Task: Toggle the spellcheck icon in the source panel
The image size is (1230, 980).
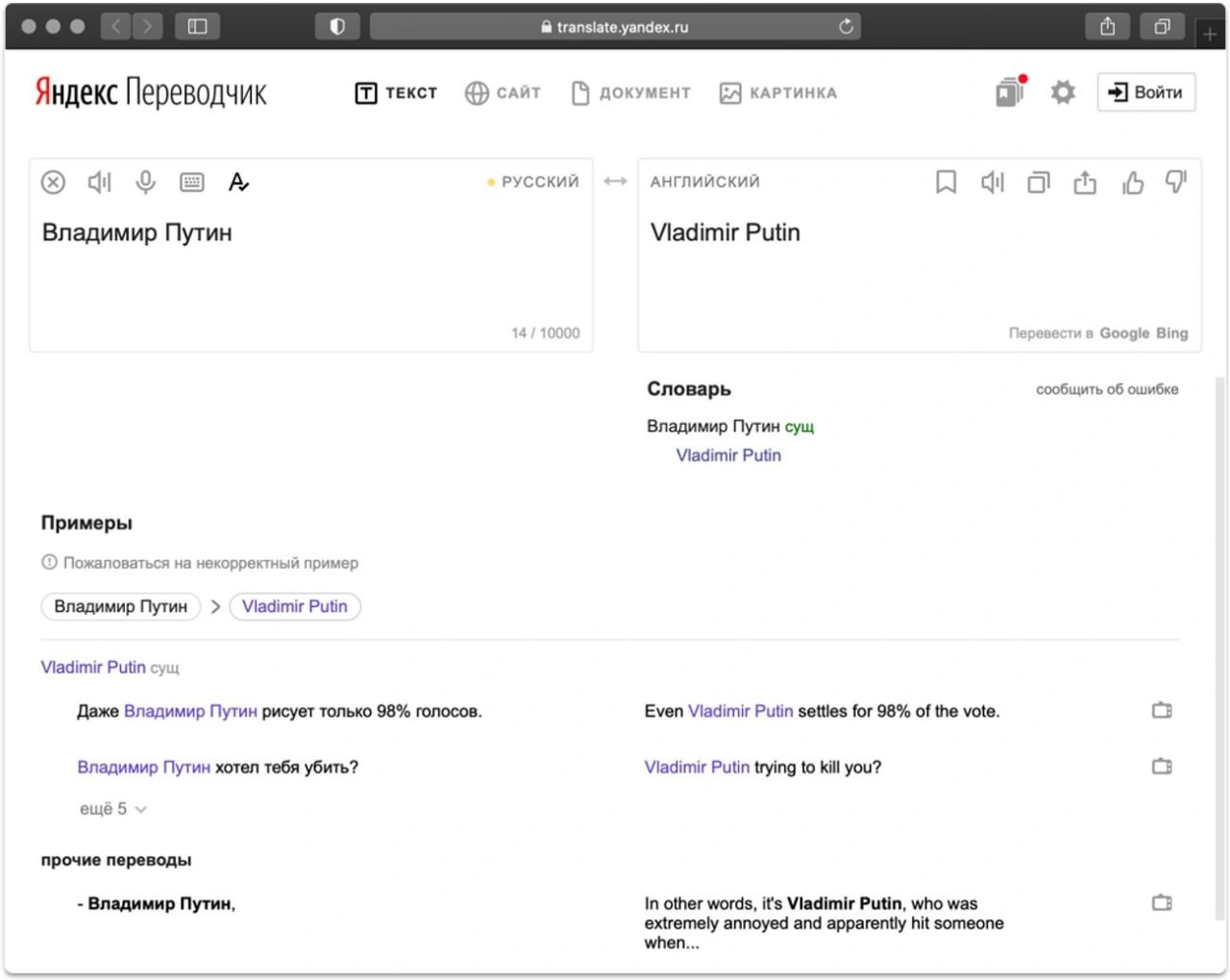Action: point(238,182)
